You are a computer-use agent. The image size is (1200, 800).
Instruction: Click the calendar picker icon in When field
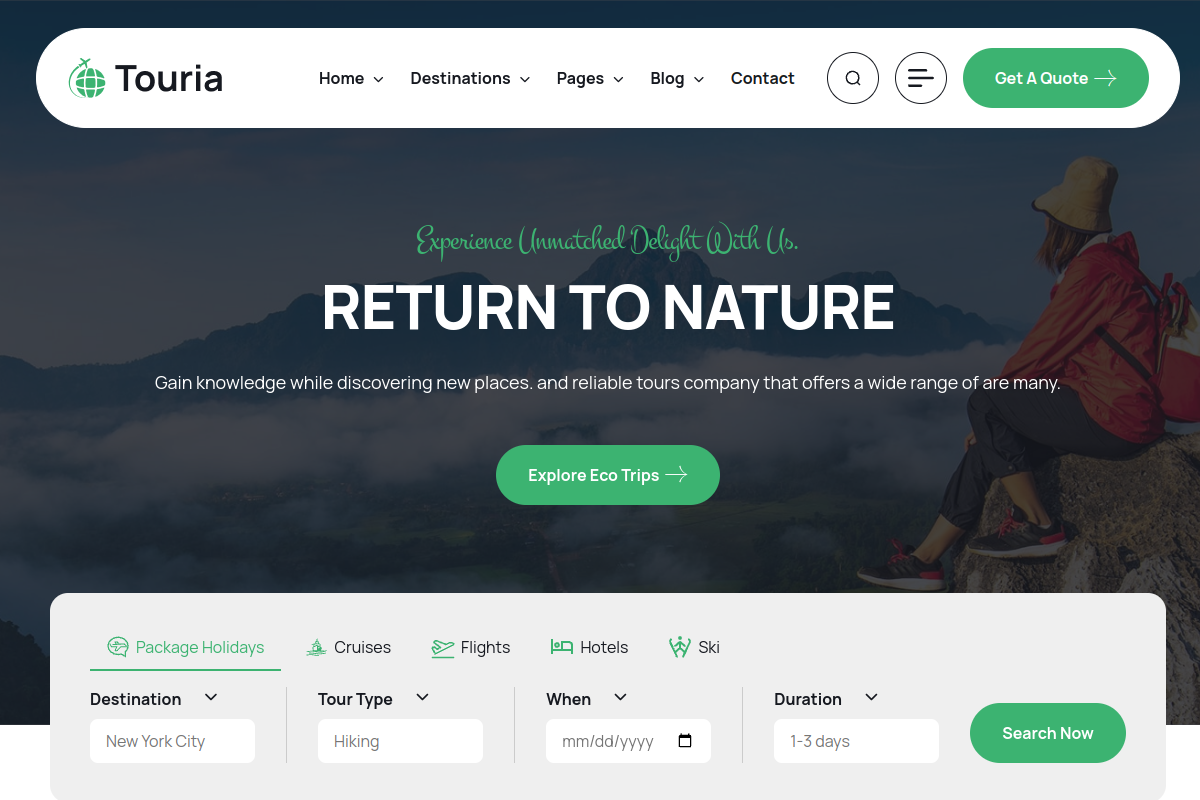tap(685, 741)
